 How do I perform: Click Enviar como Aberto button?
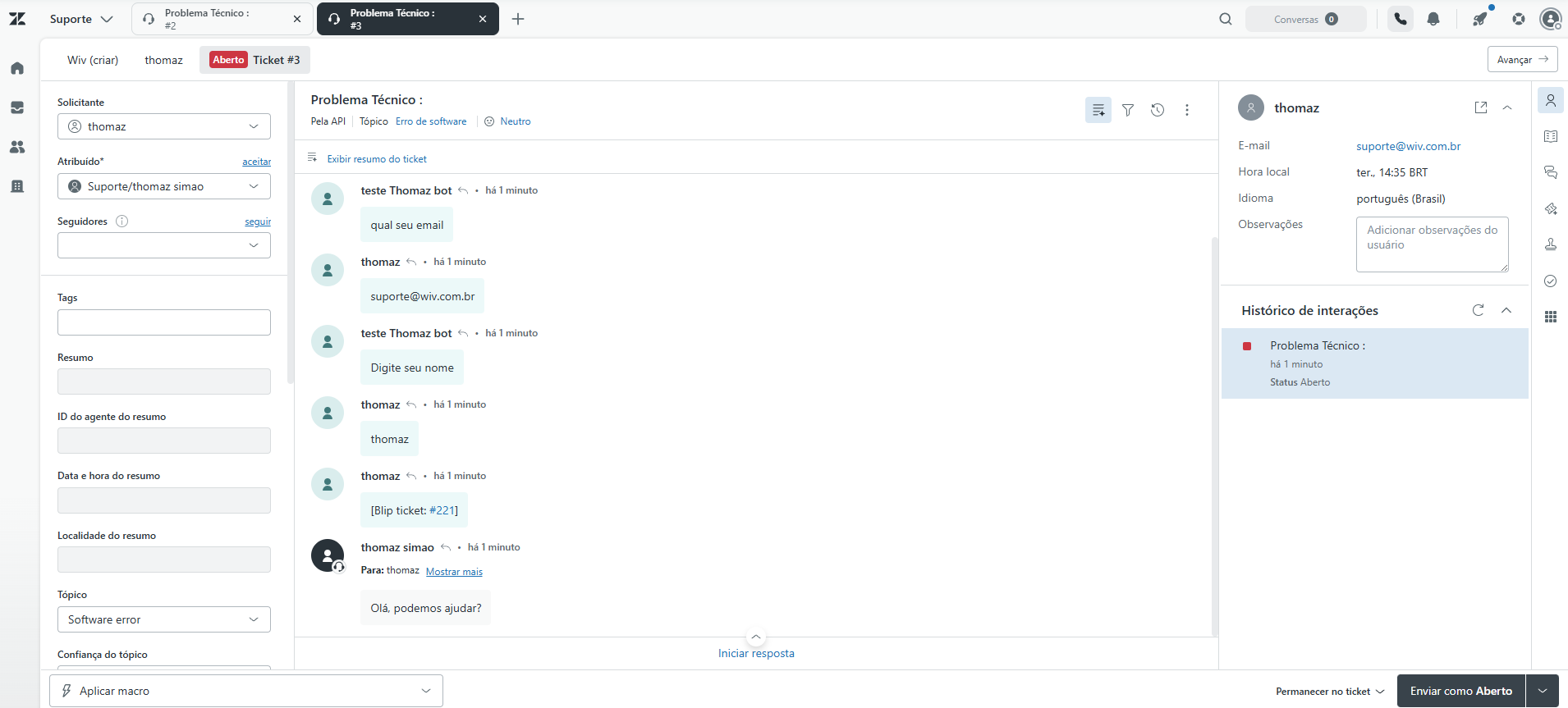coord(1461,691)
